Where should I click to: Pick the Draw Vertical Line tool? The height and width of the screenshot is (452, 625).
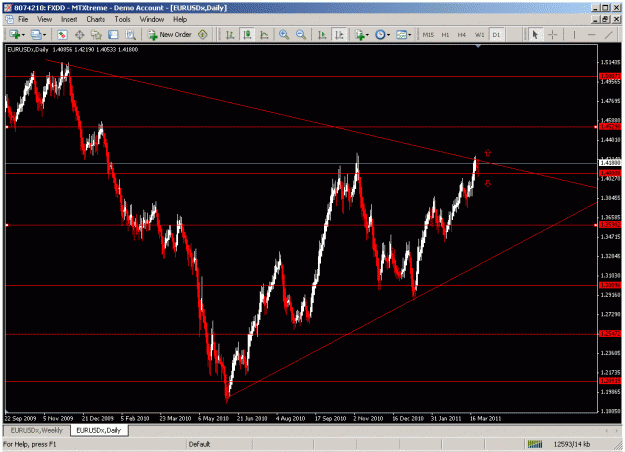tap(574, 35)
